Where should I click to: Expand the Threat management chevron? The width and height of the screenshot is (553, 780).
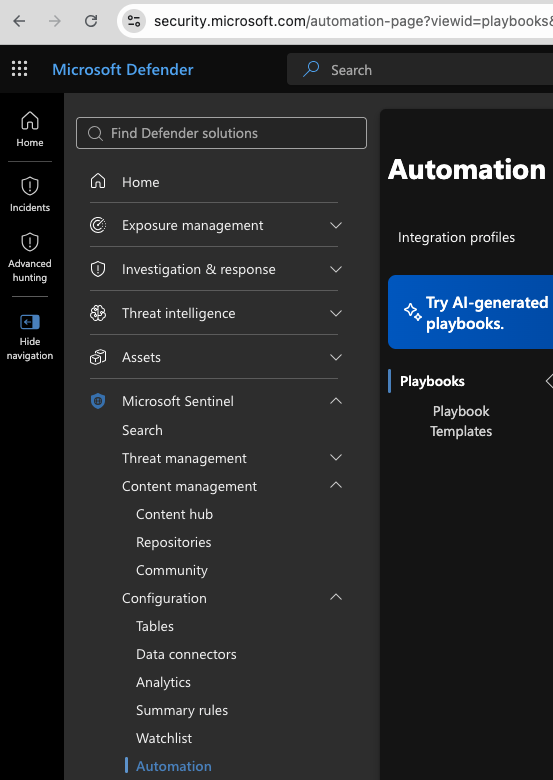[x=336, y=458]
